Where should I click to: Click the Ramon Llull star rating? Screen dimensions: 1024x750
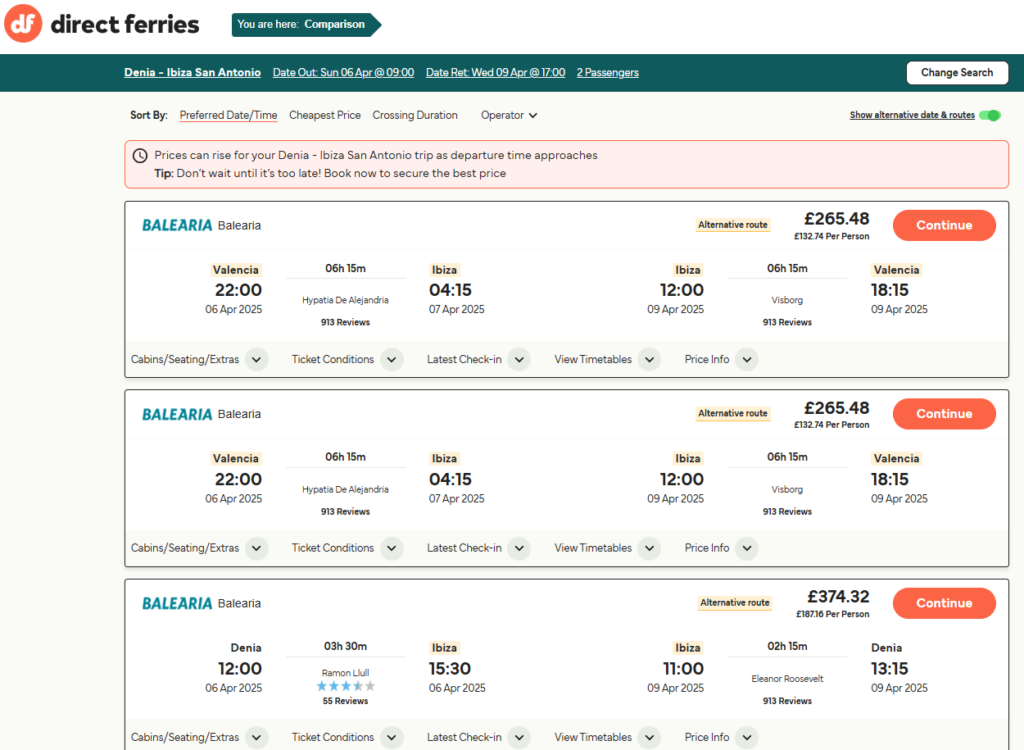(x=345, y=687)
